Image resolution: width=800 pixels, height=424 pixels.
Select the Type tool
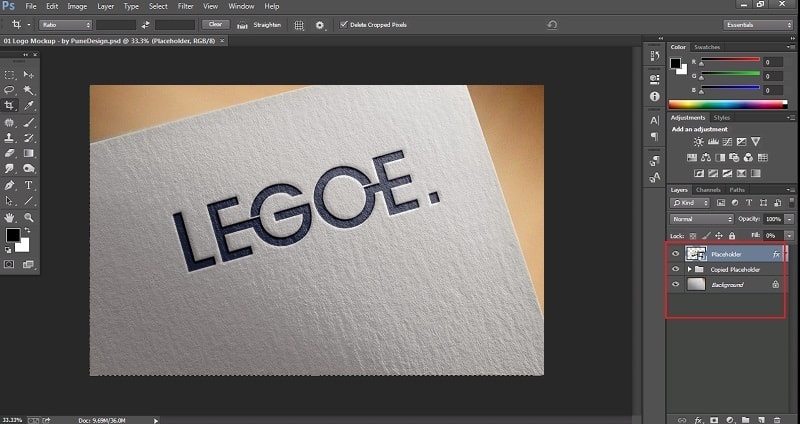click(x=29, y=185)
